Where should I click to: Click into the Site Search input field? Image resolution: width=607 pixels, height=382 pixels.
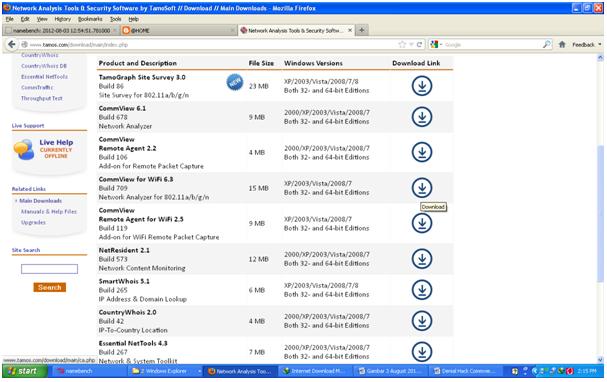coord(49,269)
